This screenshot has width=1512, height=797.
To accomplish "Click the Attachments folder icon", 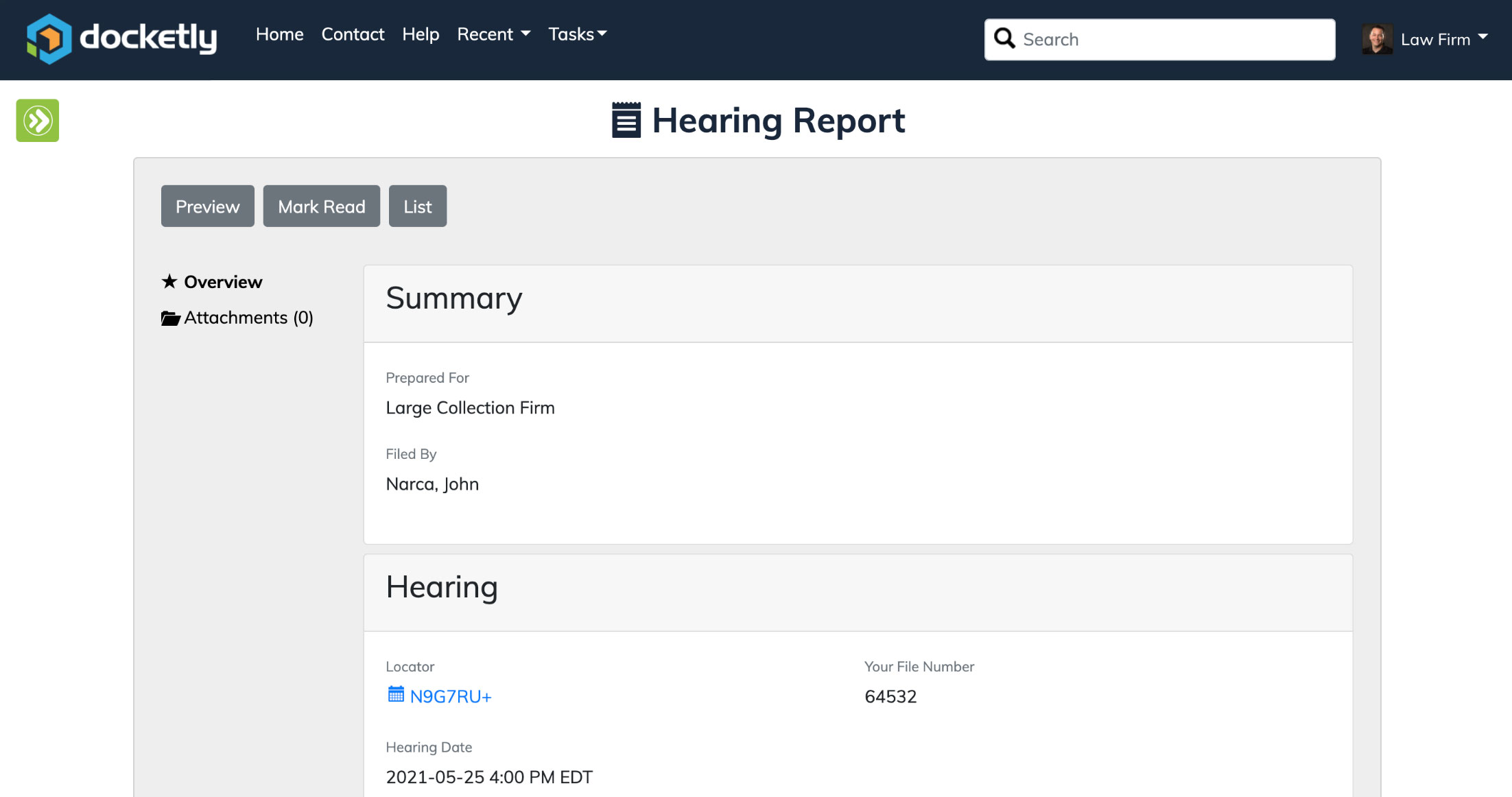I will click(170, 318).
